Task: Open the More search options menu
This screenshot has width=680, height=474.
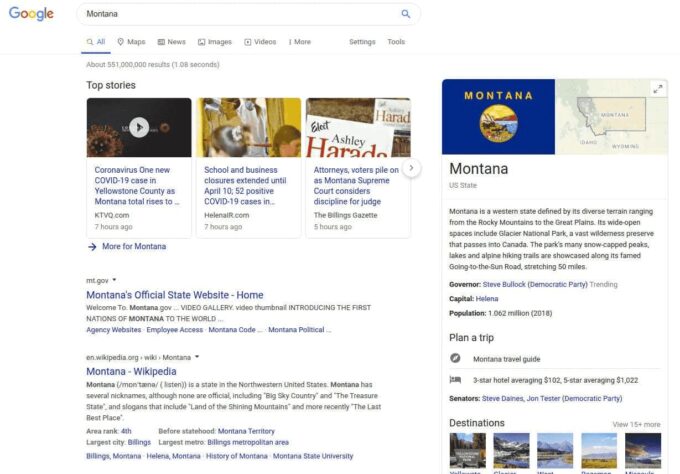Action: click(299, 42)
